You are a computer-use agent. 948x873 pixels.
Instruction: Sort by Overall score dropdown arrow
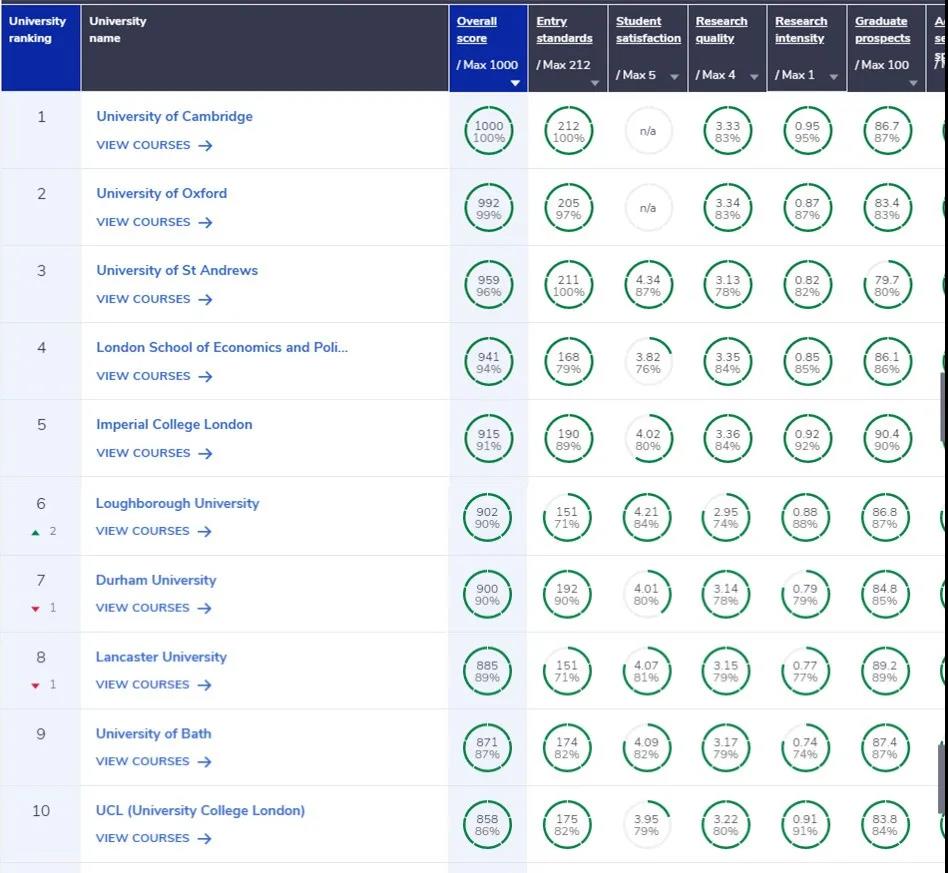(515, 83)
